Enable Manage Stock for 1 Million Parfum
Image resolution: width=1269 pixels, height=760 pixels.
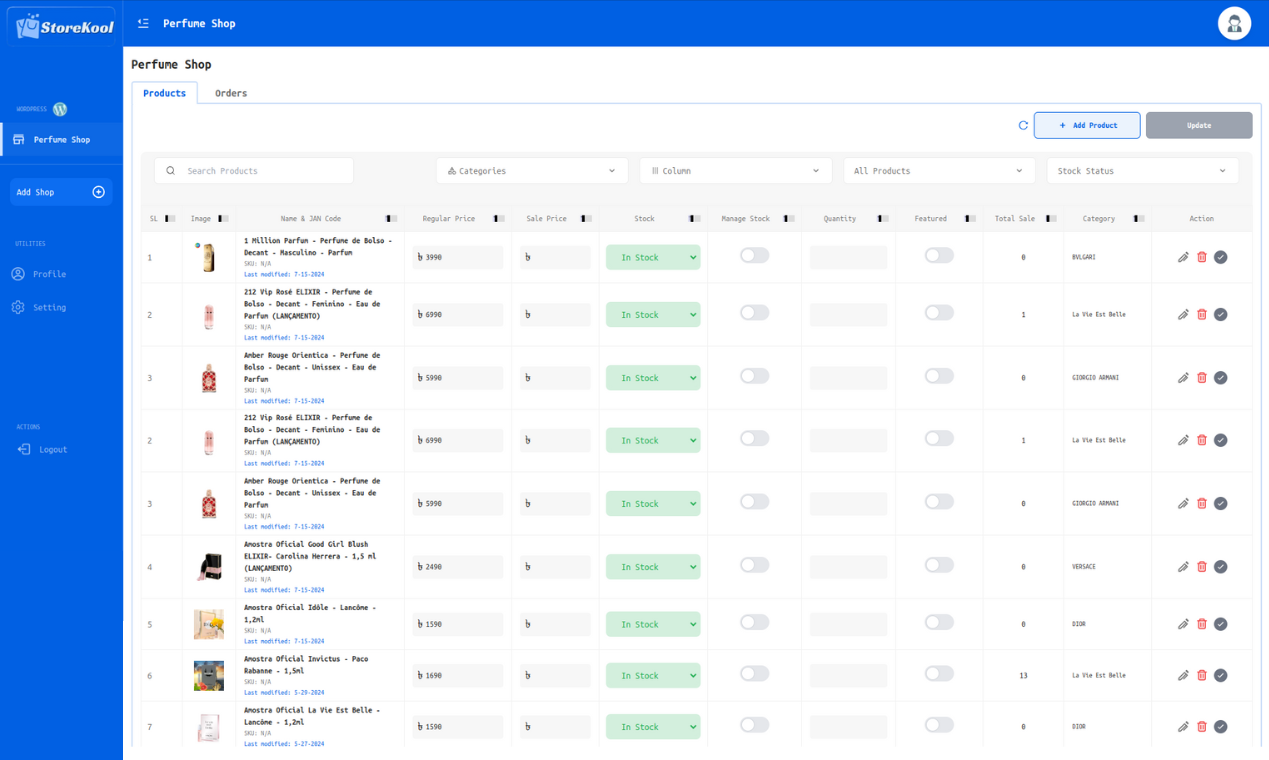(754, 256)
